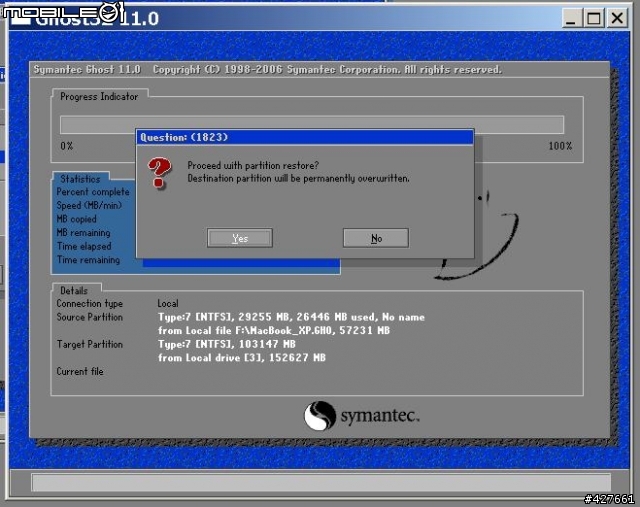Click the Symantec yin-yang logo
Screen dimensions: 640x507
click(320, 416)
